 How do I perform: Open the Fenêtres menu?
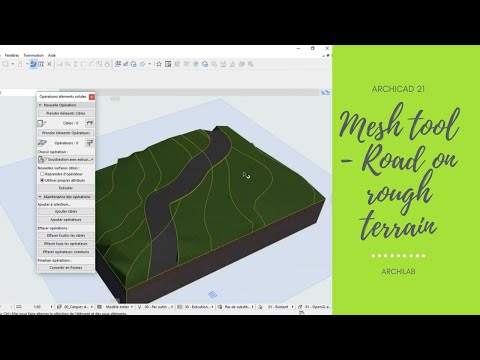click(x=12, y=55)
